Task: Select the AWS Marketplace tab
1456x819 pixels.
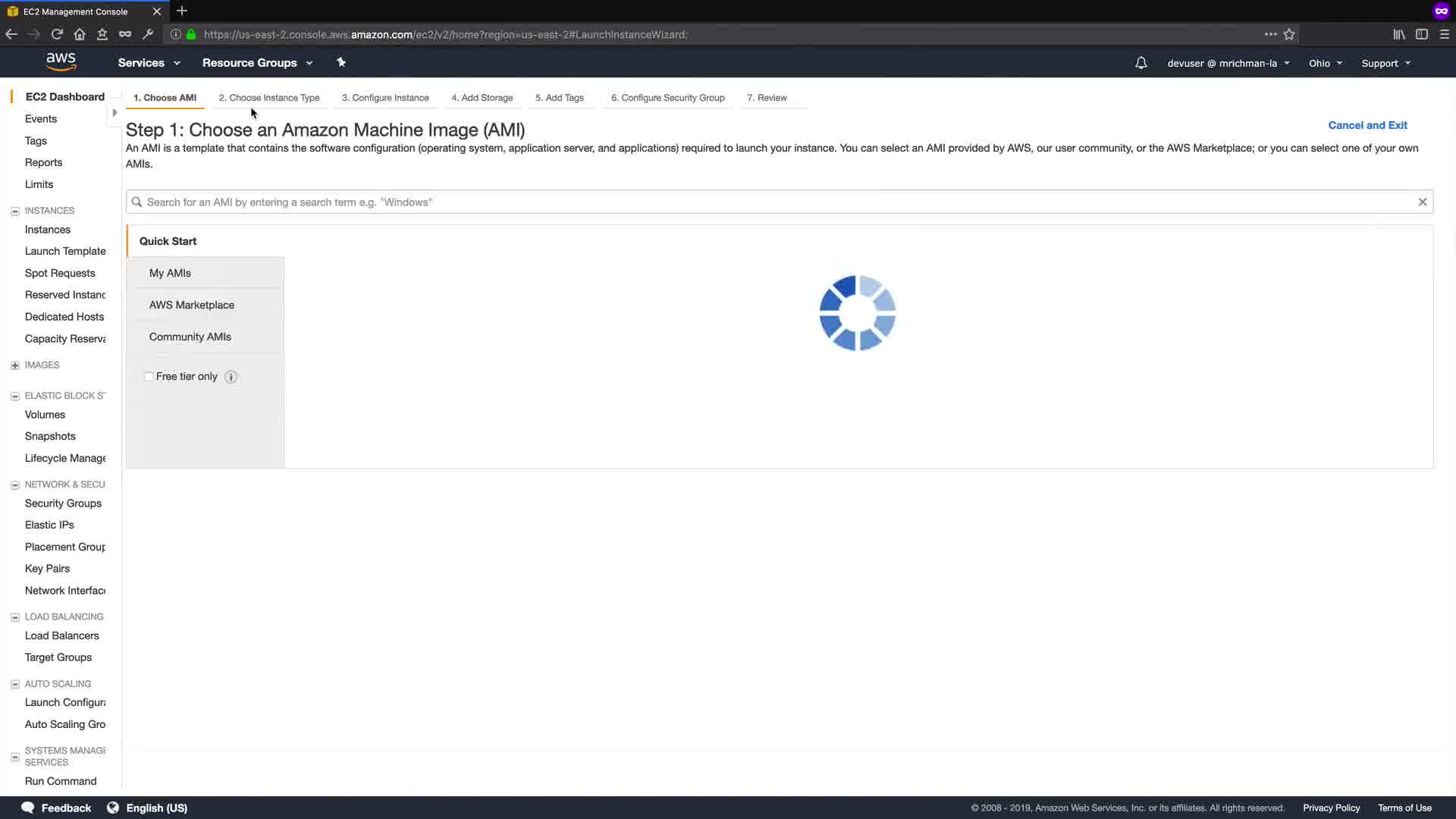Action: (192, 305)
